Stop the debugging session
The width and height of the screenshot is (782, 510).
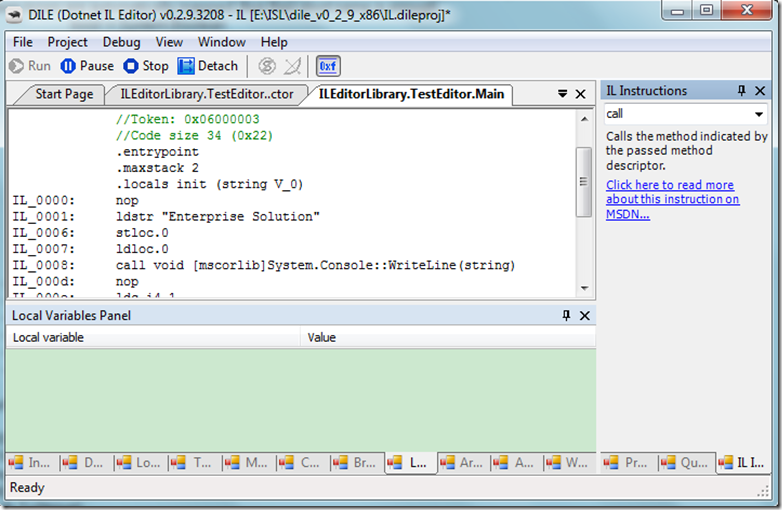145,66
